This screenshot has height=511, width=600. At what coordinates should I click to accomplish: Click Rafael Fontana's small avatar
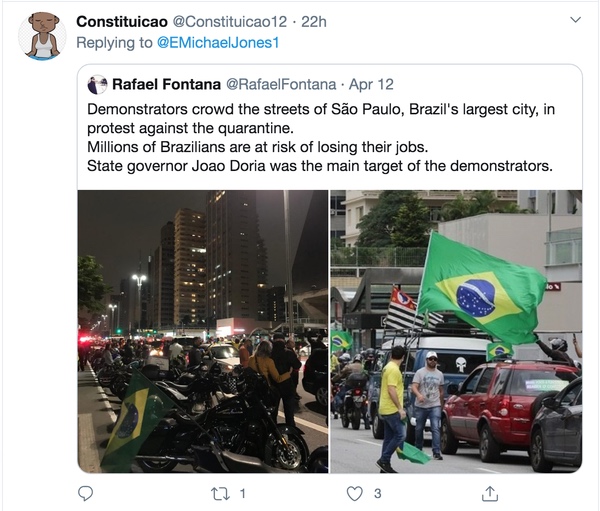click(x=97, y=85)
